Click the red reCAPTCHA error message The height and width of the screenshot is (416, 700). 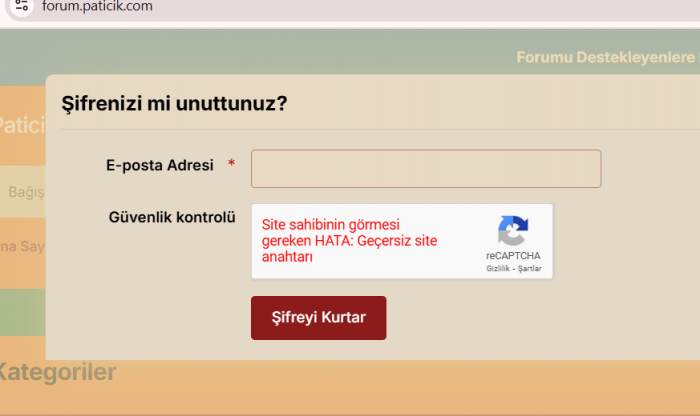[x=349, y=241]
